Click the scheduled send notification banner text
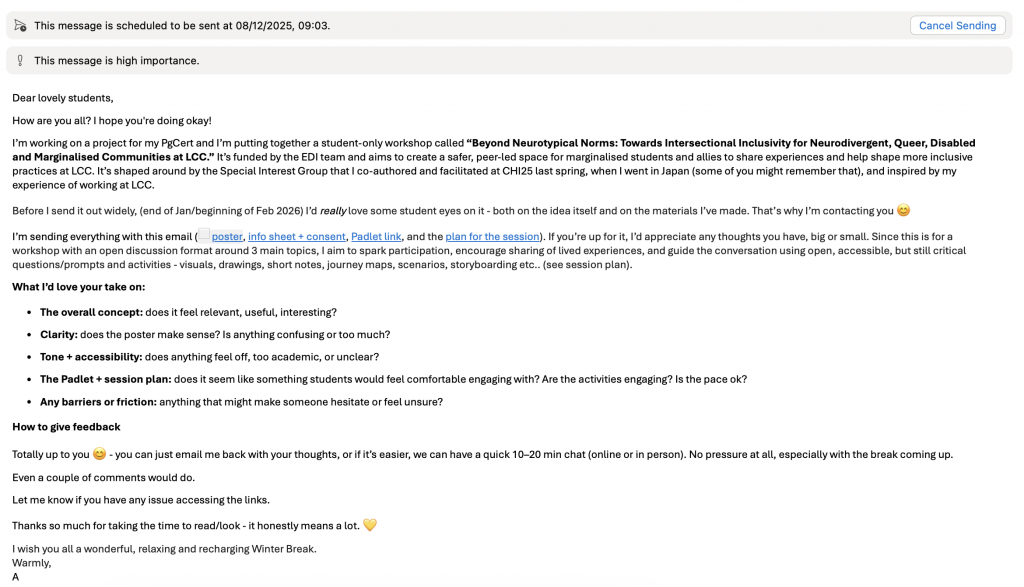The width and height of the screenshot is (1024, 587). pyautogui.click(x=182, y=26)
